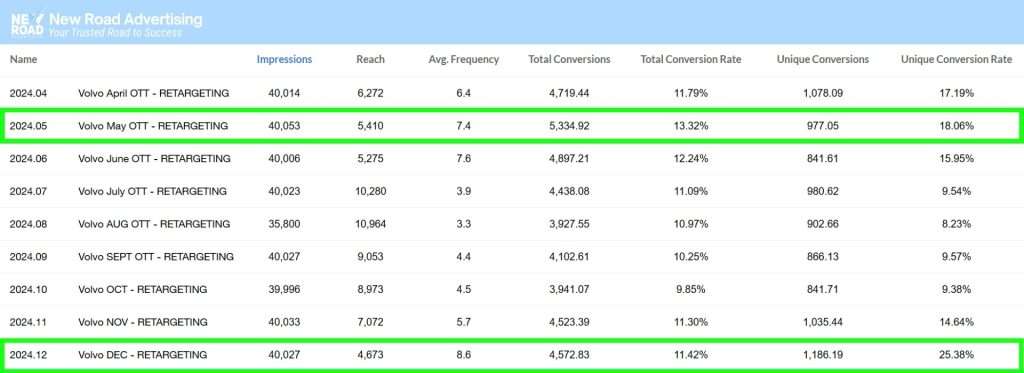
Task: Click reach value 10,280
Action: point(370,191)
